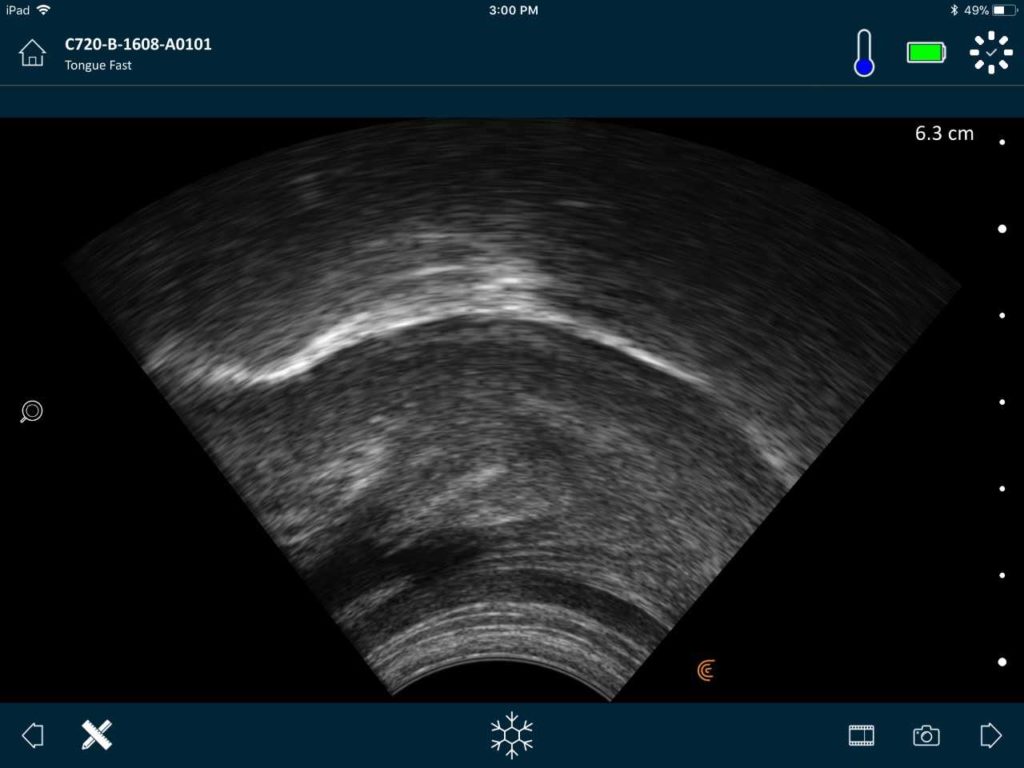Check the probe temperature thermometer icon
The image size is (1024, 768).
864,53
